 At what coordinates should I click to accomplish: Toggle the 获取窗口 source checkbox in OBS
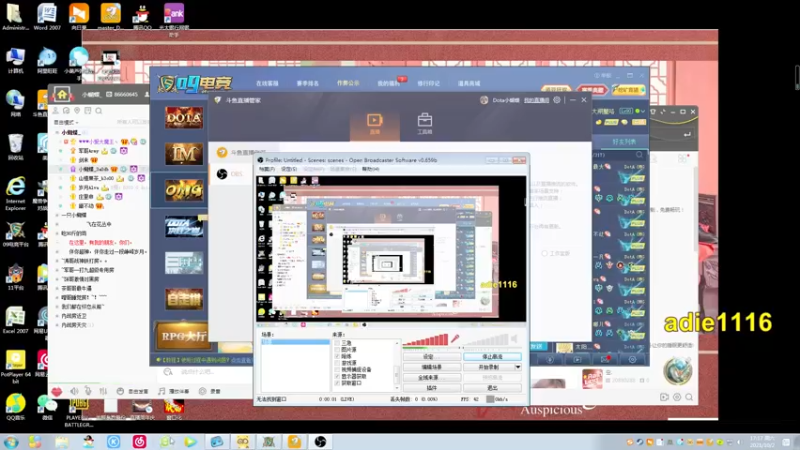click(x=337, y=383)
